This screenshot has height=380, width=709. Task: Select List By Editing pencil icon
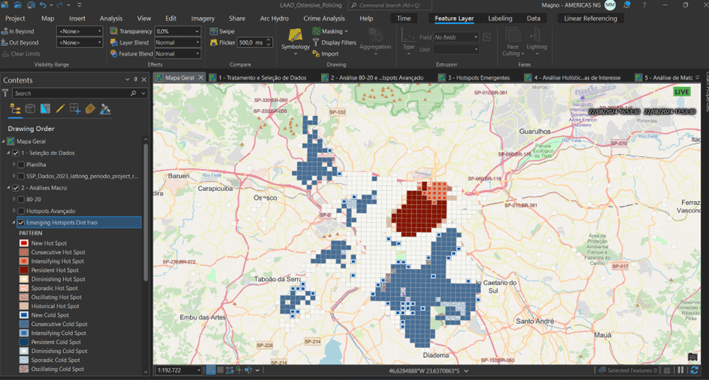[60, 109]
